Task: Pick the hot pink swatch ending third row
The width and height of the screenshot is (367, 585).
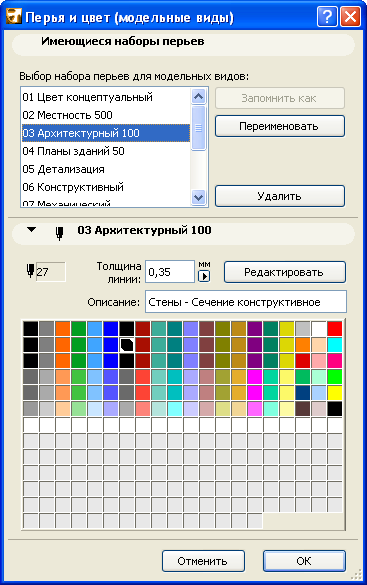Action: point(335,361)
